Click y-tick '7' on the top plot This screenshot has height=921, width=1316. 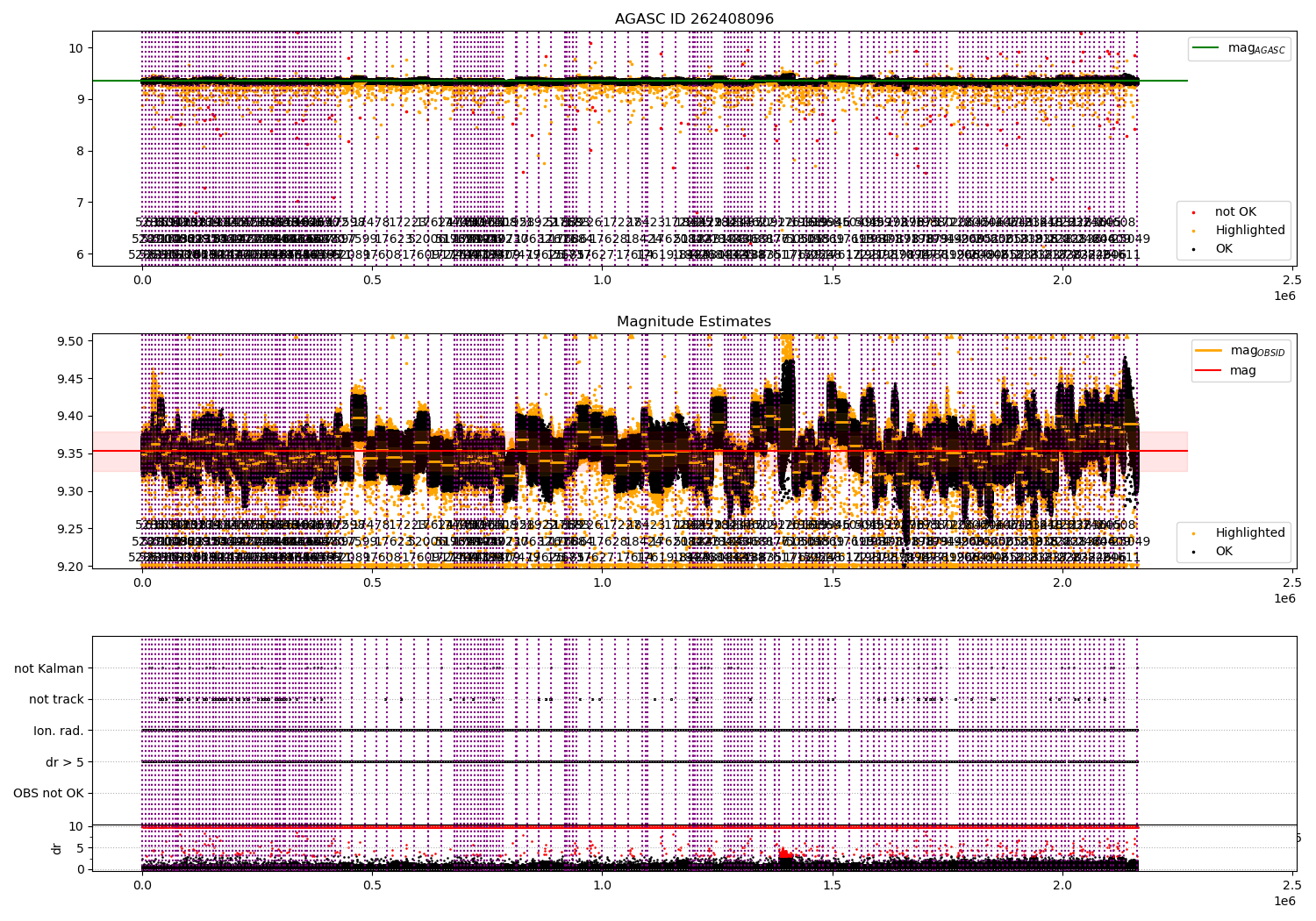tap(81, 203)
